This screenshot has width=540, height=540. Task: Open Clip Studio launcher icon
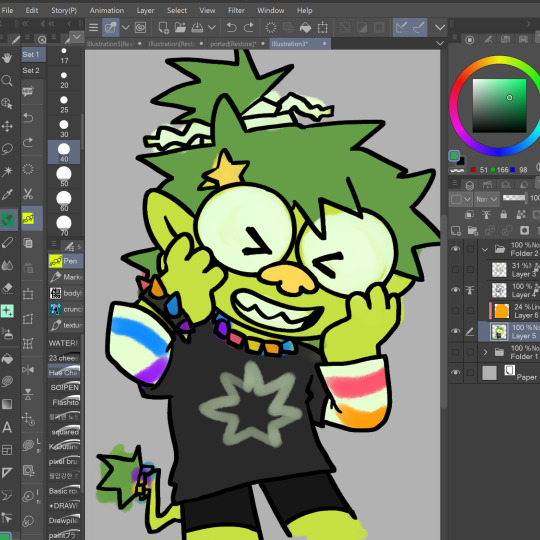tap(141, 27)
